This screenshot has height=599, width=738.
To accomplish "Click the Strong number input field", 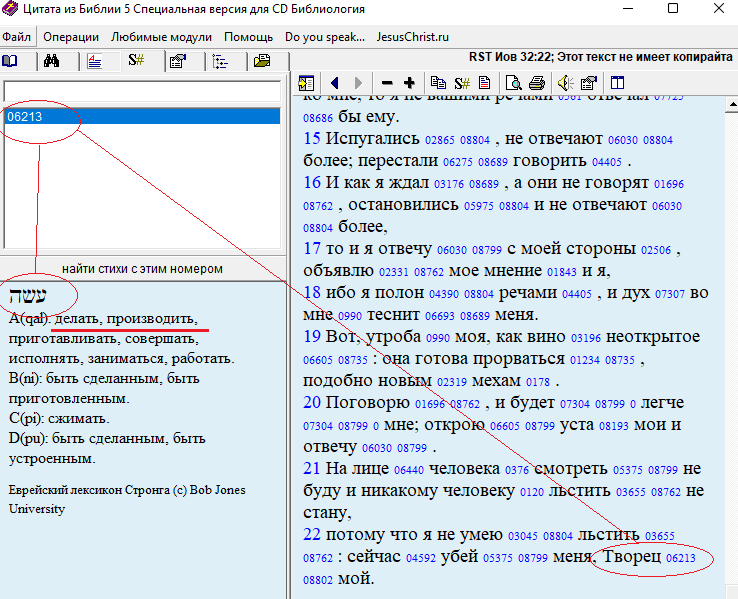I will (x=140, y=93).
